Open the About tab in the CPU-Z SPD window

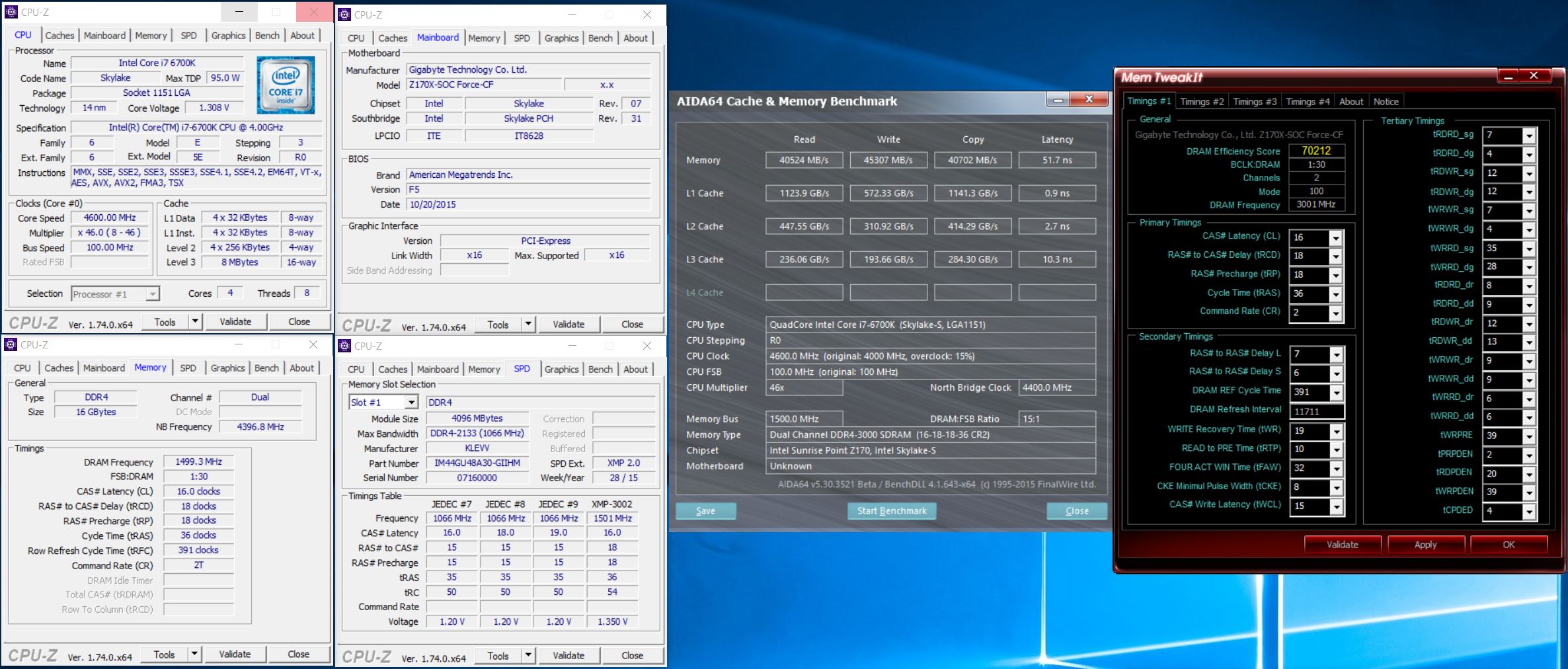point(635,370)
